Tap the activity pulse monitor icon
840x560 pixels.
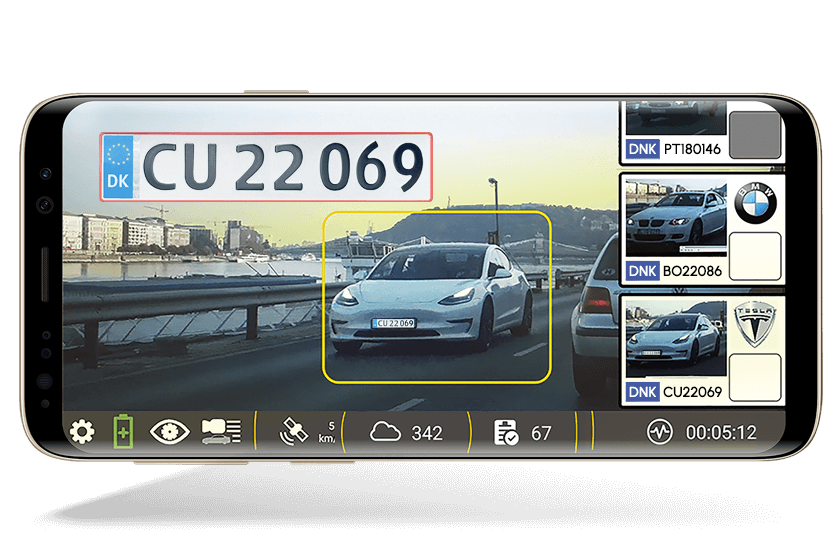click(659, 432)
